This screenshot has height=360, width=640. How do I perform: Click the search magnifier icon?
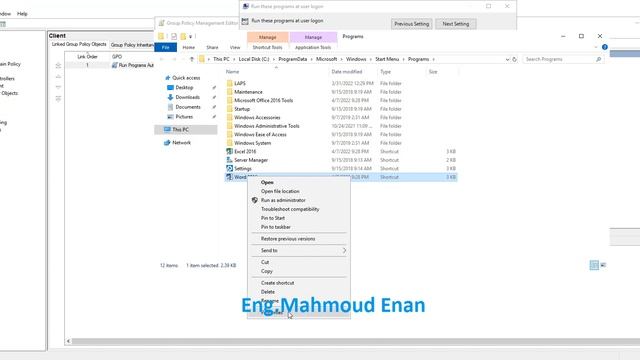click(598, 59)
